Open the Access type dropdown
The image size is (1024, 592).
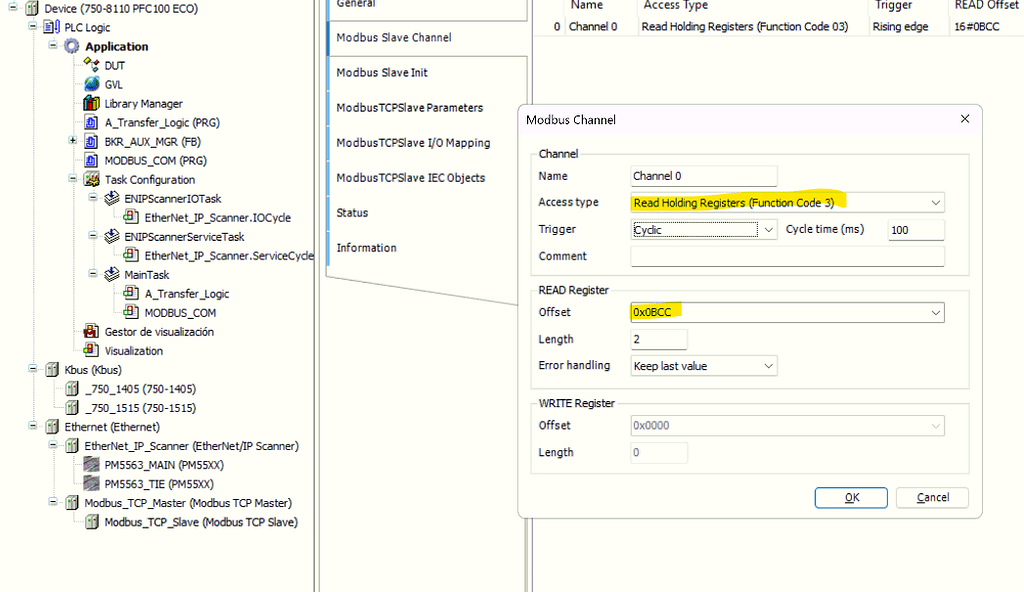click(935, 202)
